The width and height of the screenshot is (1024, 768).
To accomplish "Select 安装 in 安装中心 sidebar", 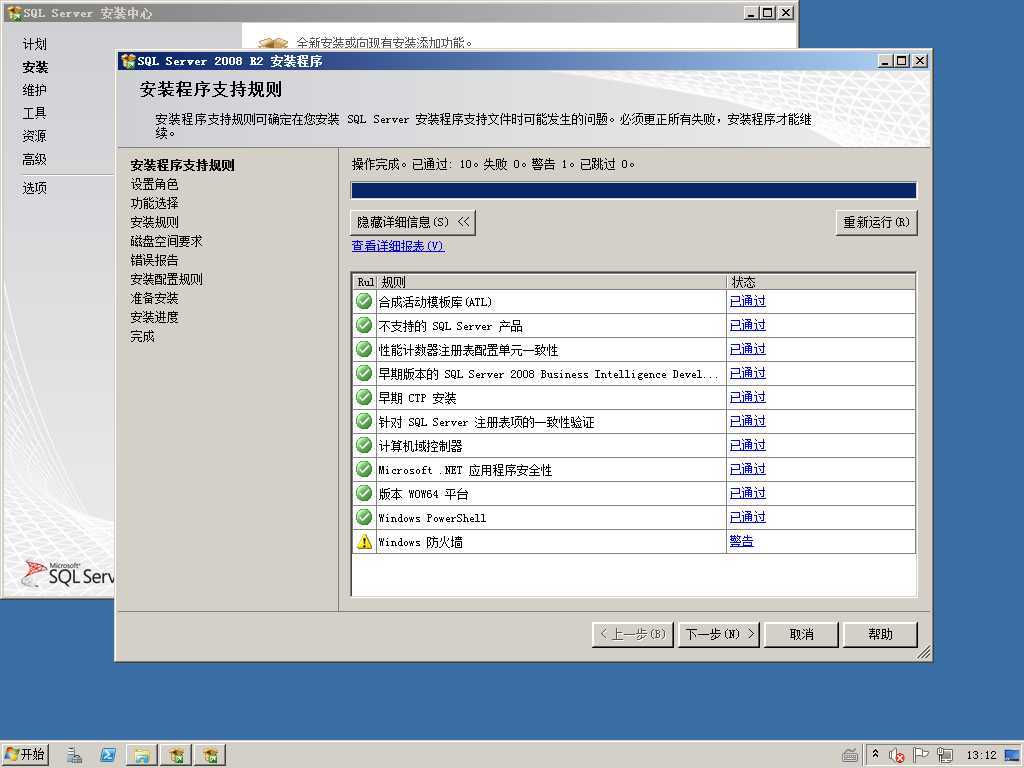I will coord(35,67).
